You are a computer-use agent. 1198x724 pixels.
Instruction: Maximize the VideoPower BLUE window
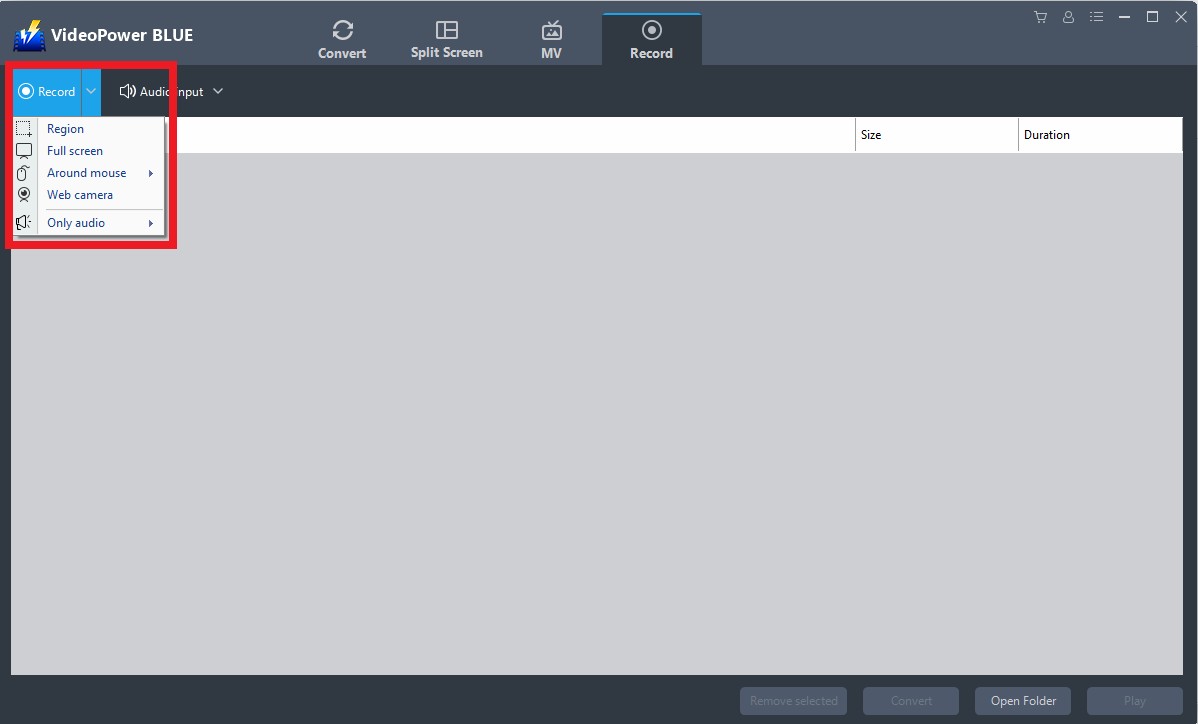tap(1152, 17)
